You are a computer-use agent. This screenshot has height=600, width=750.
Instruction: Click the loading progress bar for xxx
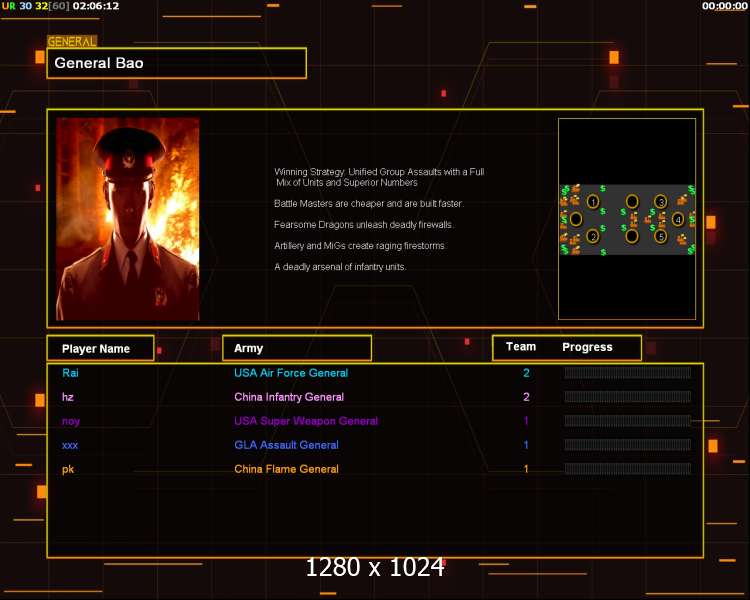[628, 444]
